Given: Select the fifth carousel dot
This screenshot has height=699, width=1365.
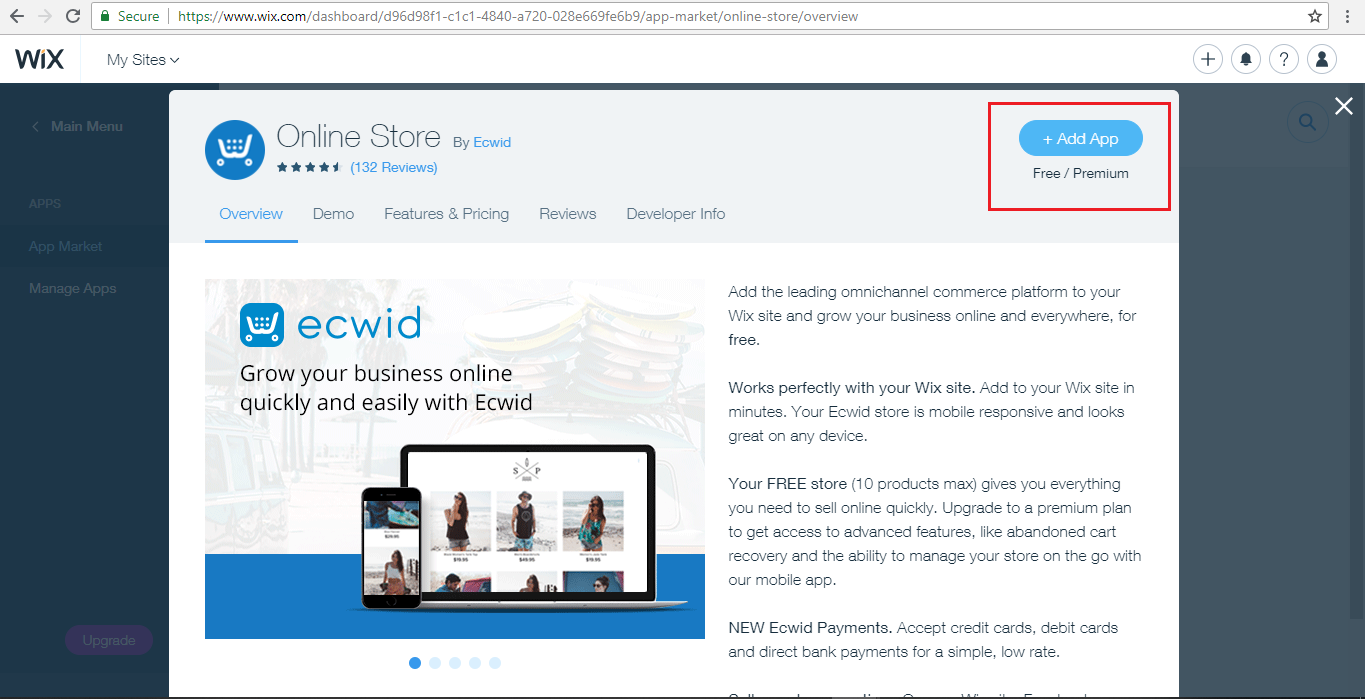Looking at the screenshot, I should coord(495,663).
